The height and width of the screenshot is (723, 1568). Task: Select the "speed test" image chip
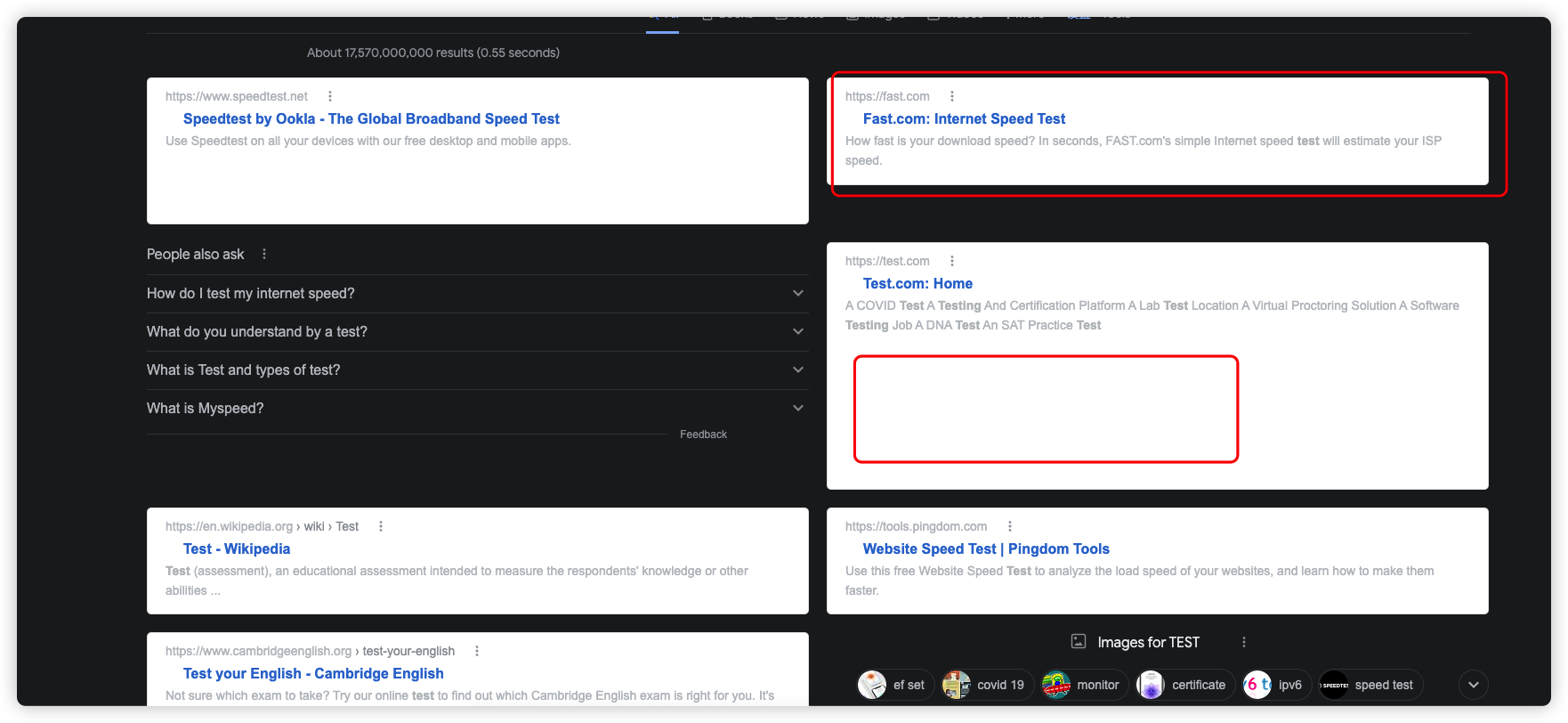pyautogui.click(x=1371, y=685)
